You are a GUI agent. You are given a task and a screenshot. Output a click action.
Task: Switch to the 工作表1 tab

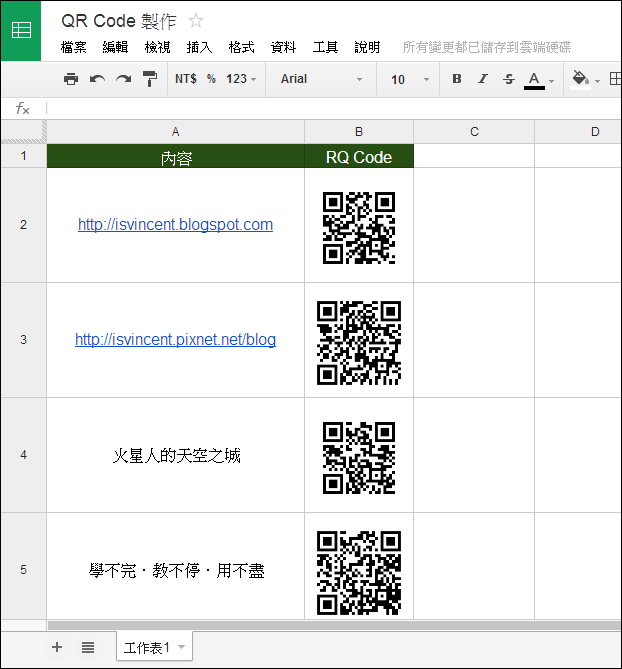[147, 648]
